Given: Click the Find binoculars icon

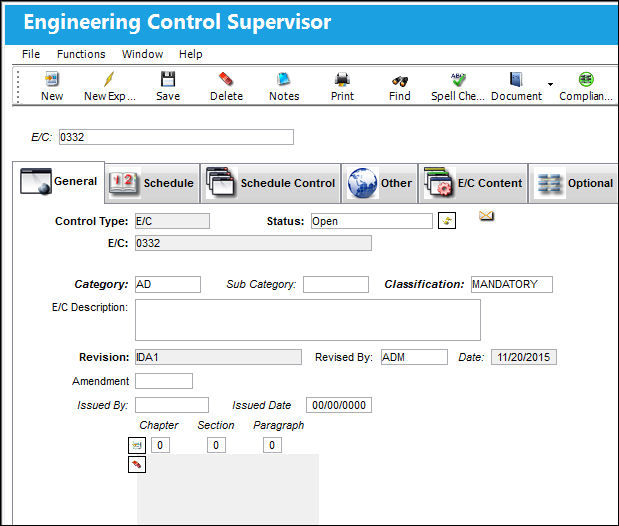Looking at the screenshot, I should (400, 81).
